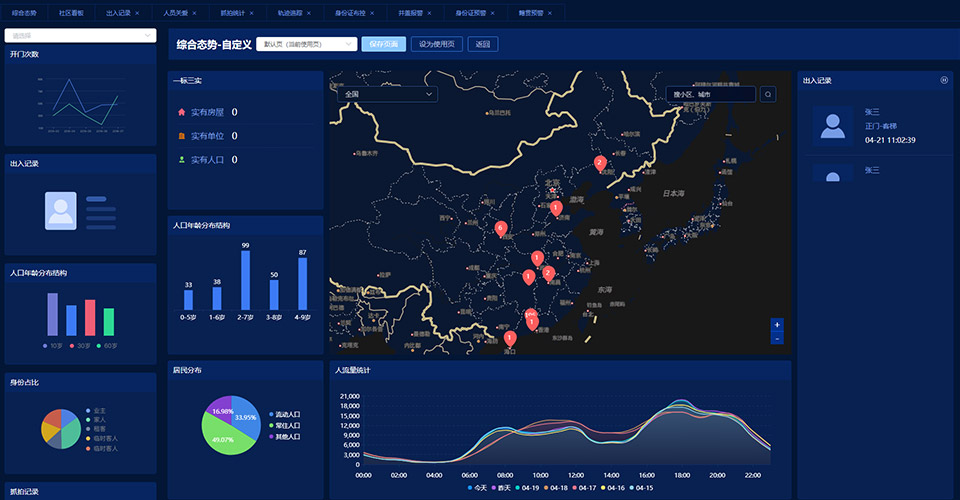
Task: Open the 全国 region dropdown on map
Action: 389,94
